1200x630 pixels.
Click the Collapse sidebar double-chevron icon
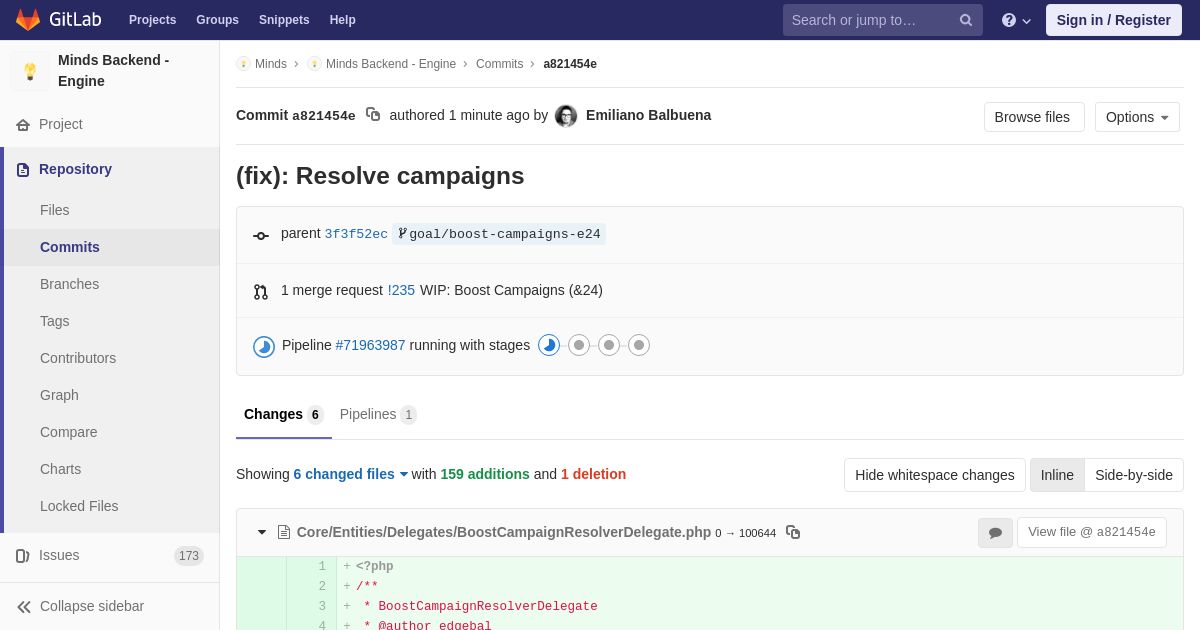[24, 607]
